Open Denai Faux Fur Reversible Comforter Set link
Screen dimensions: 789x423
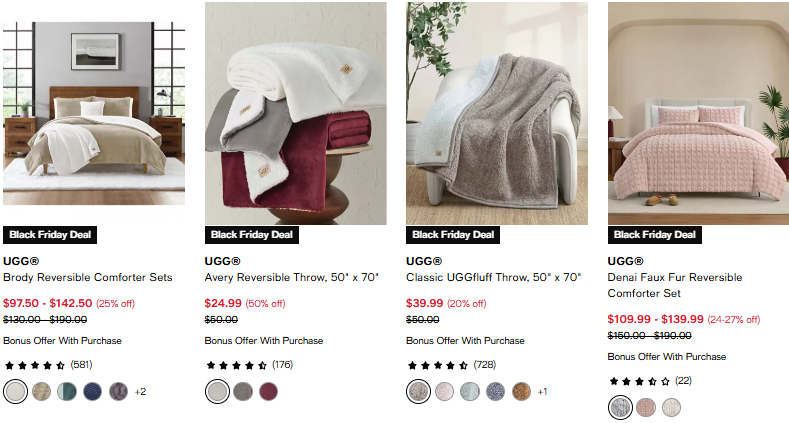[x=675, y=285]
